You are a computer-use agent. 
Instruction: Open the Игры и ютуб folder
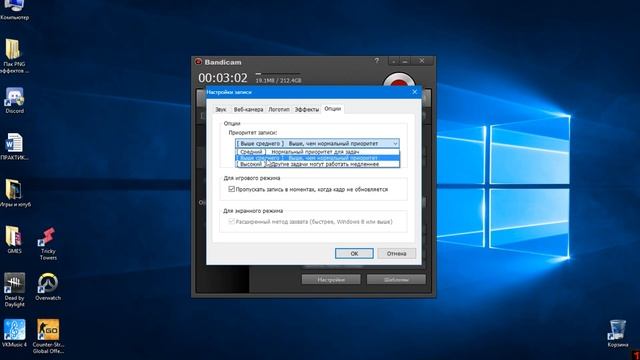14,193
